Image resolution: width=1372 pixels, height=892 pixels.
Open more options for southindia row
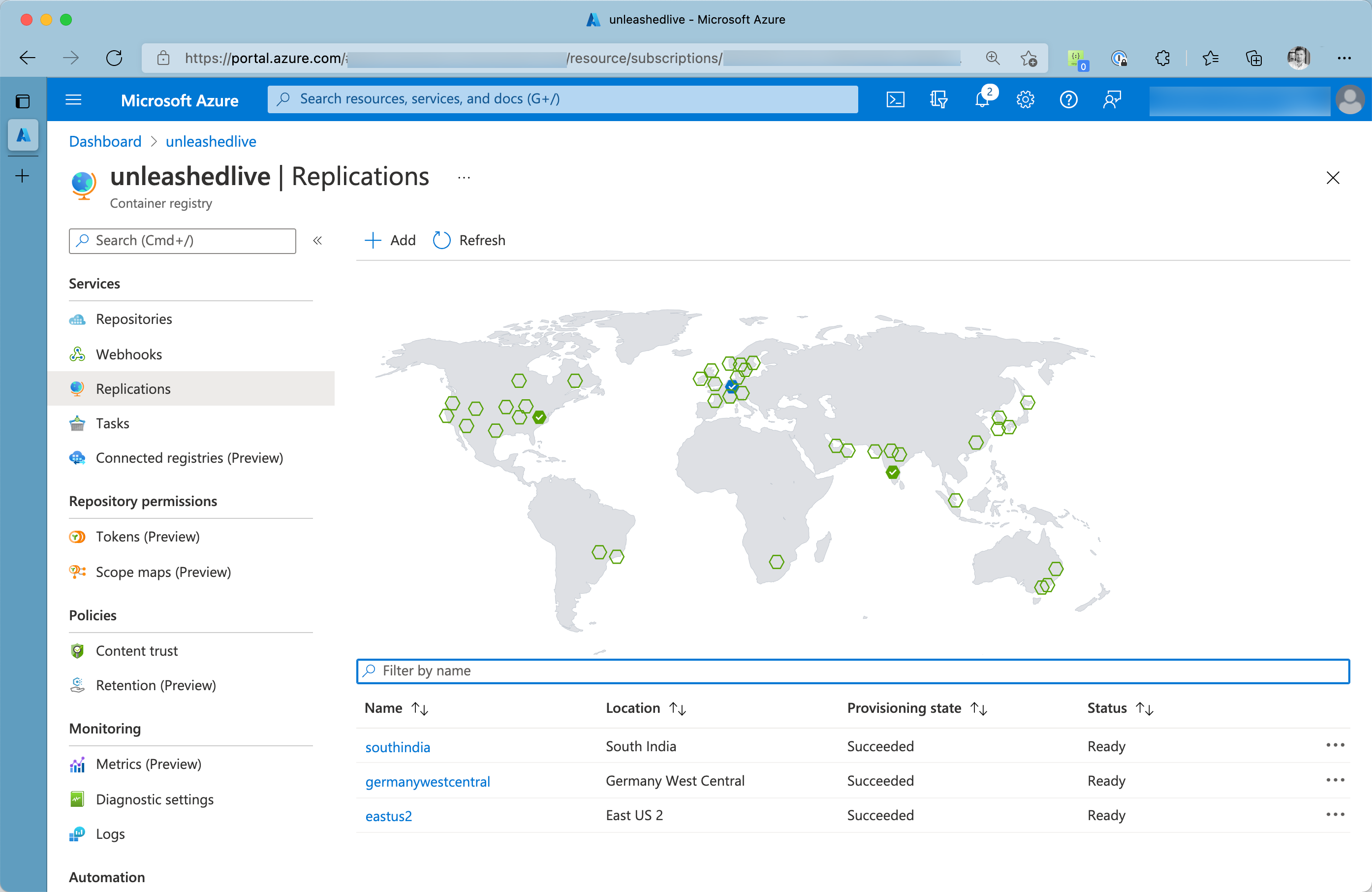[1335, 745]
